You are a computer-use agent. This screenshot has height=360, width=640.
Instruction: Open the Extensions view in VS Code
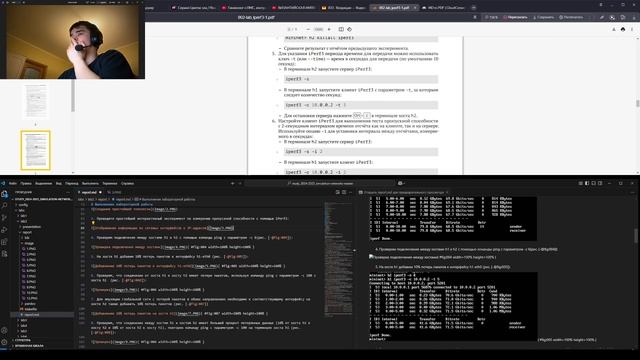4,242
